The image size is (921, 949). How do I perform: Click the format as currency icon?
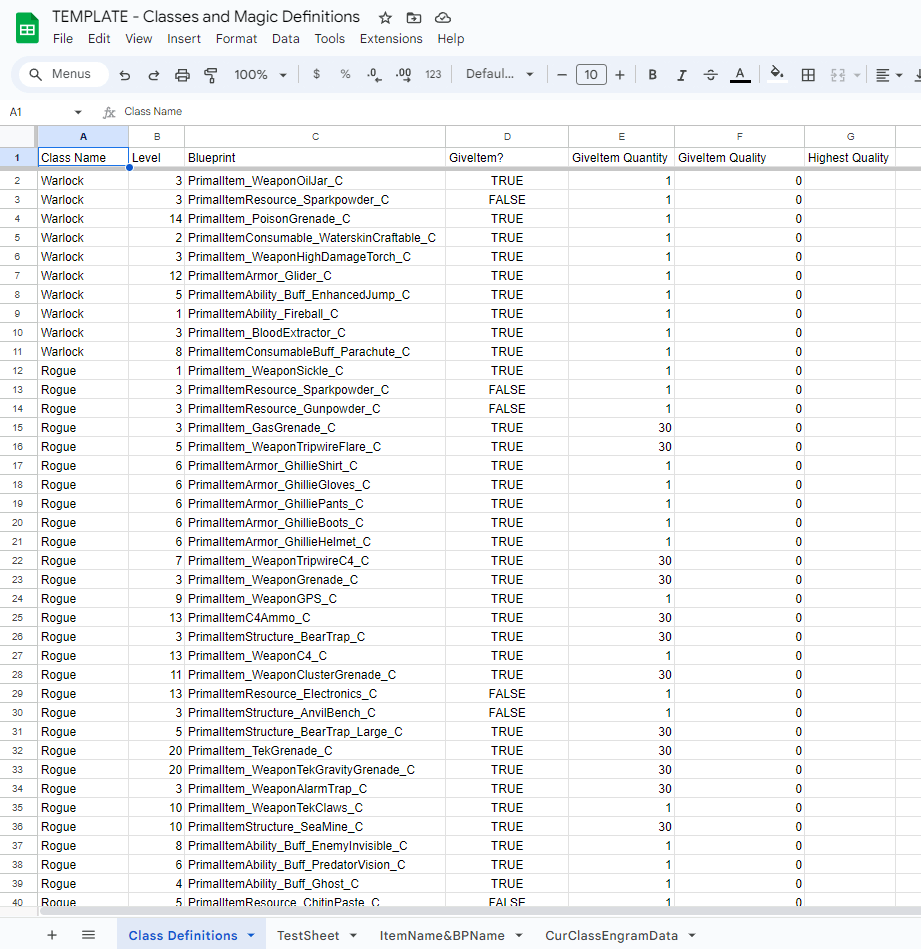[317, 75]
